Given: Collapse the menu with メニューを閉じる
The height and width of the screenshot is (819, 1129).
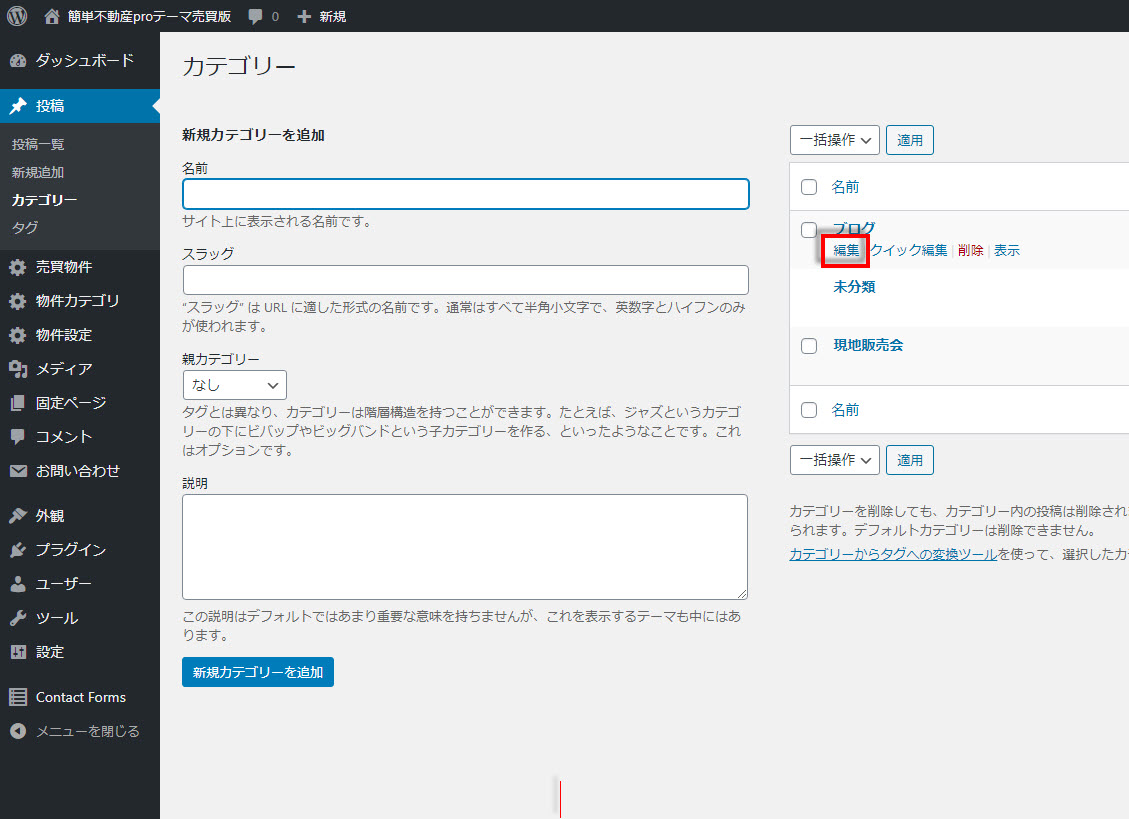Looking at the screenshot, I should [x=87, y=731].
